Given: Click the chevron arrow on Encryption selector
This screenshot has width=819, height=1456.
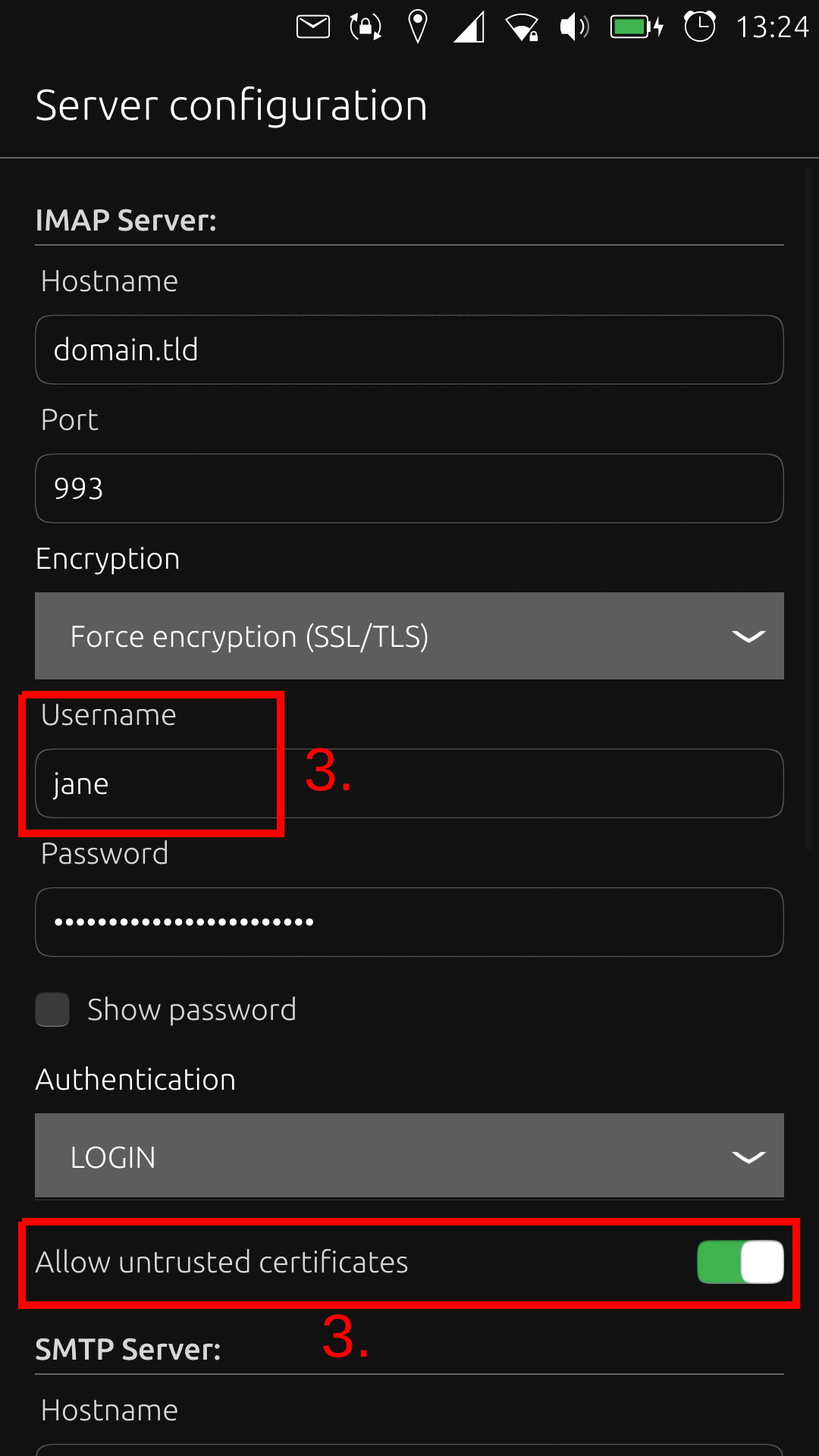Looking at the screenshot, I should tap(748, 636).
